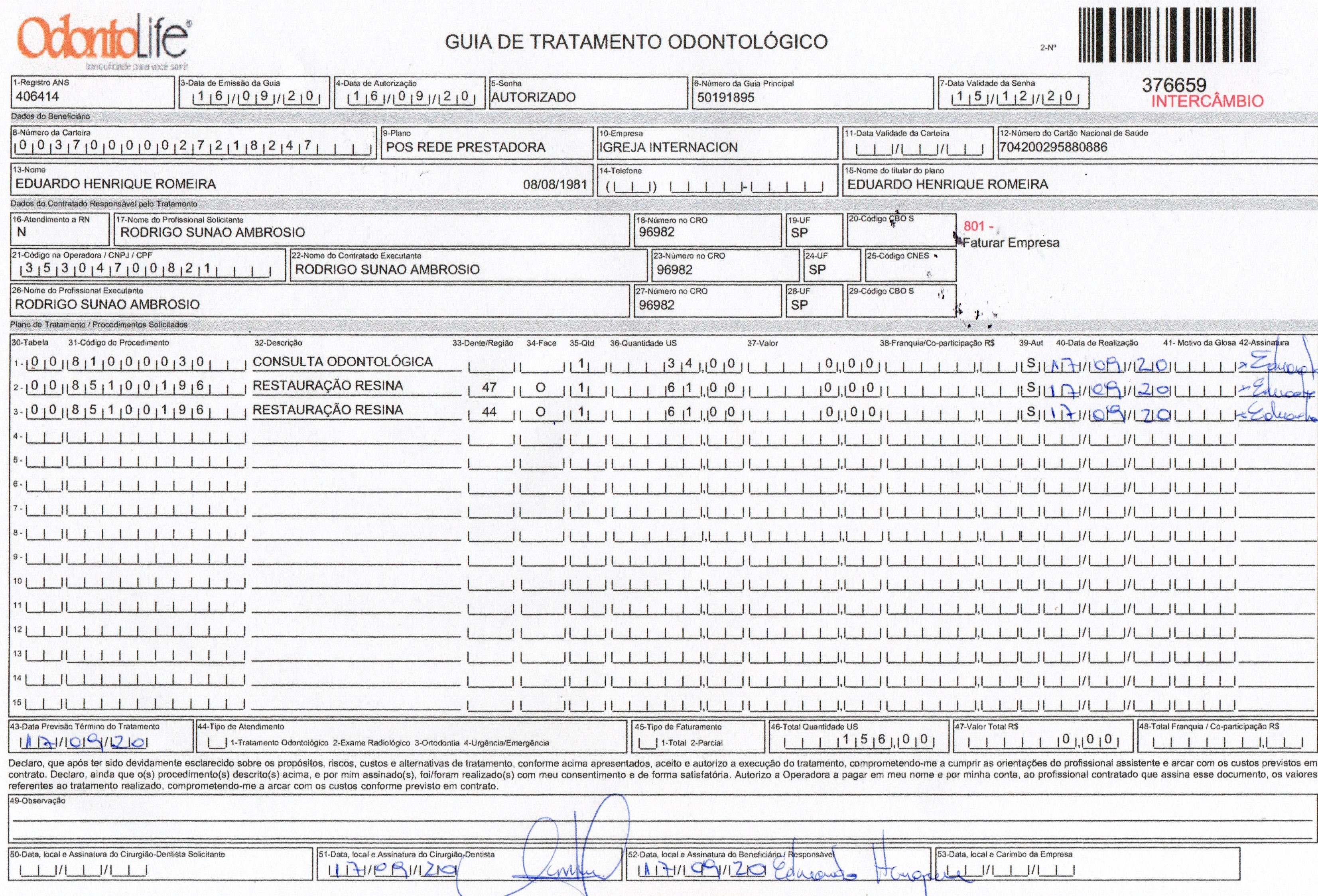Click the Senha field showing AUTORIZADO

(533, 97)
